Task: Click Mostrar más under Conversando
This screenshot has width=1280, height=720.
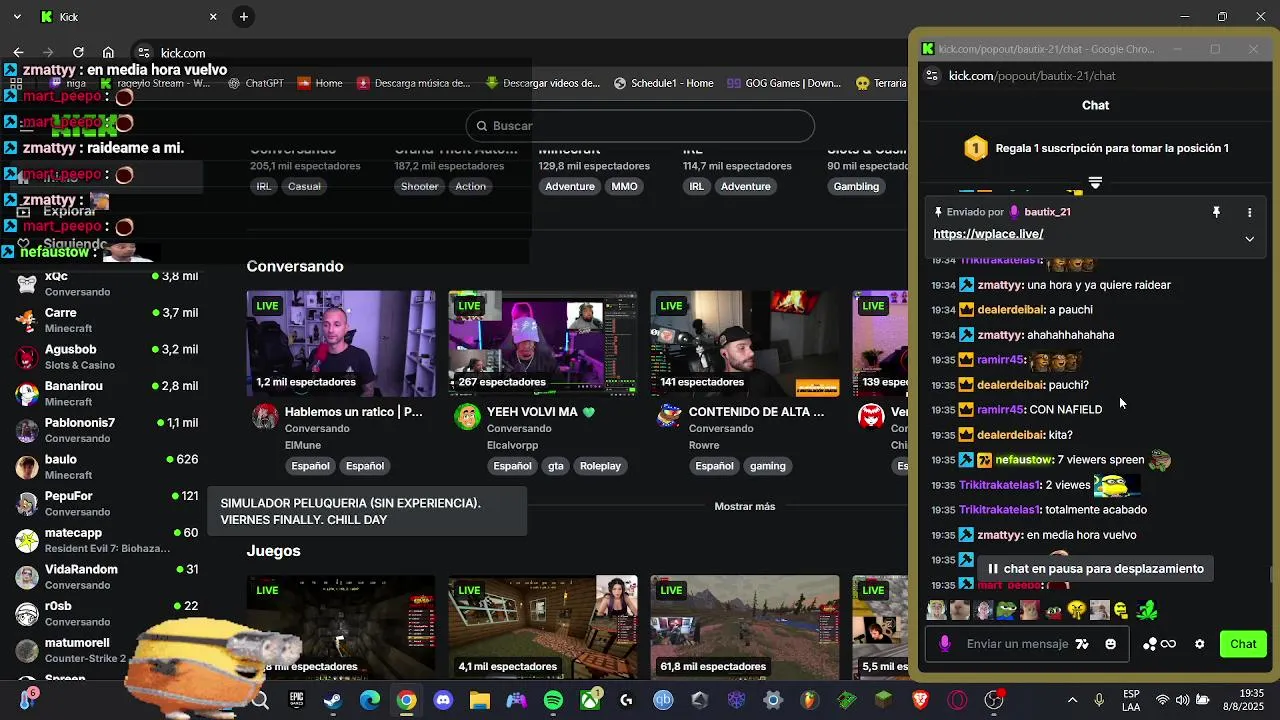Action: pyautogui.click(x=745, y=507)
